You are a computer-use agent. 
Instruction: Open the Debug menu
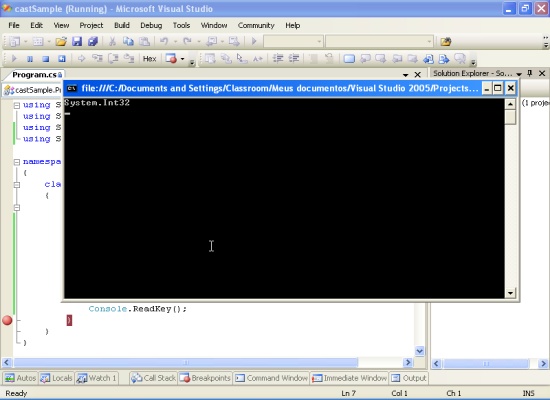[151, 25]
